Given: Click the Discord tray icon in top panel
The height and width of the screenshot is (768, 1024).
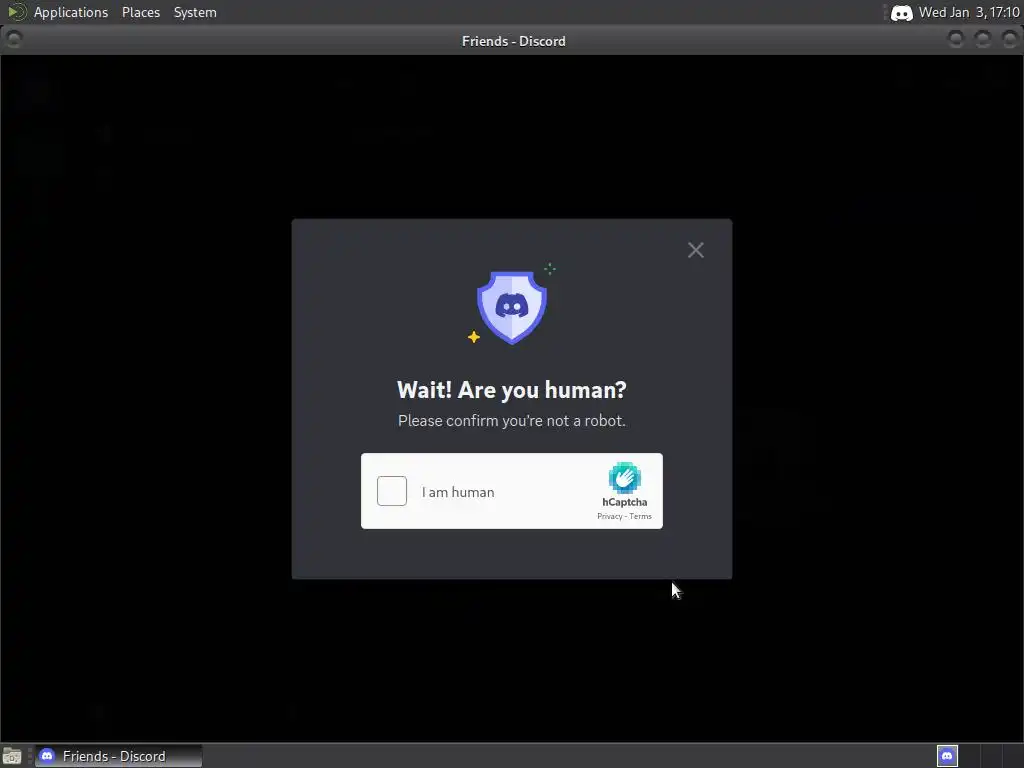Looking at the screenshot, I should pyautogui.click(x=901, y=12).
